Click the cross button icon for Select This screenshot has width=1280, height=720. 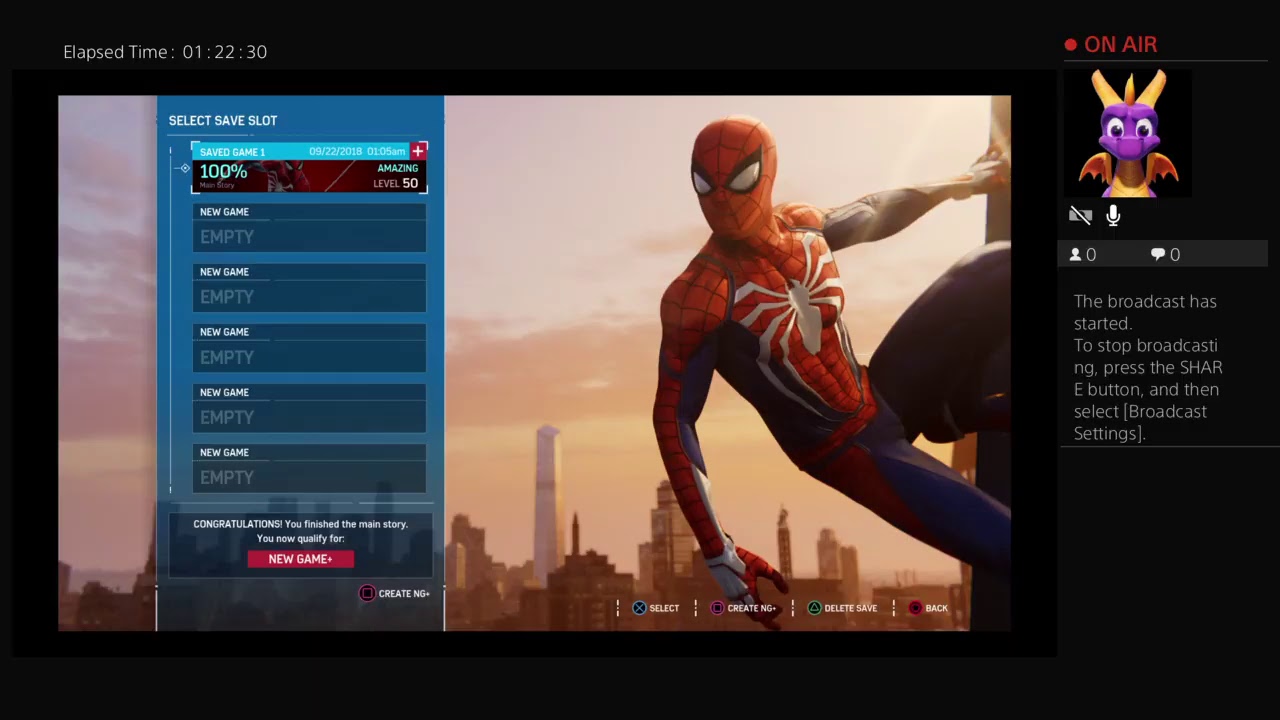point(639,608)
